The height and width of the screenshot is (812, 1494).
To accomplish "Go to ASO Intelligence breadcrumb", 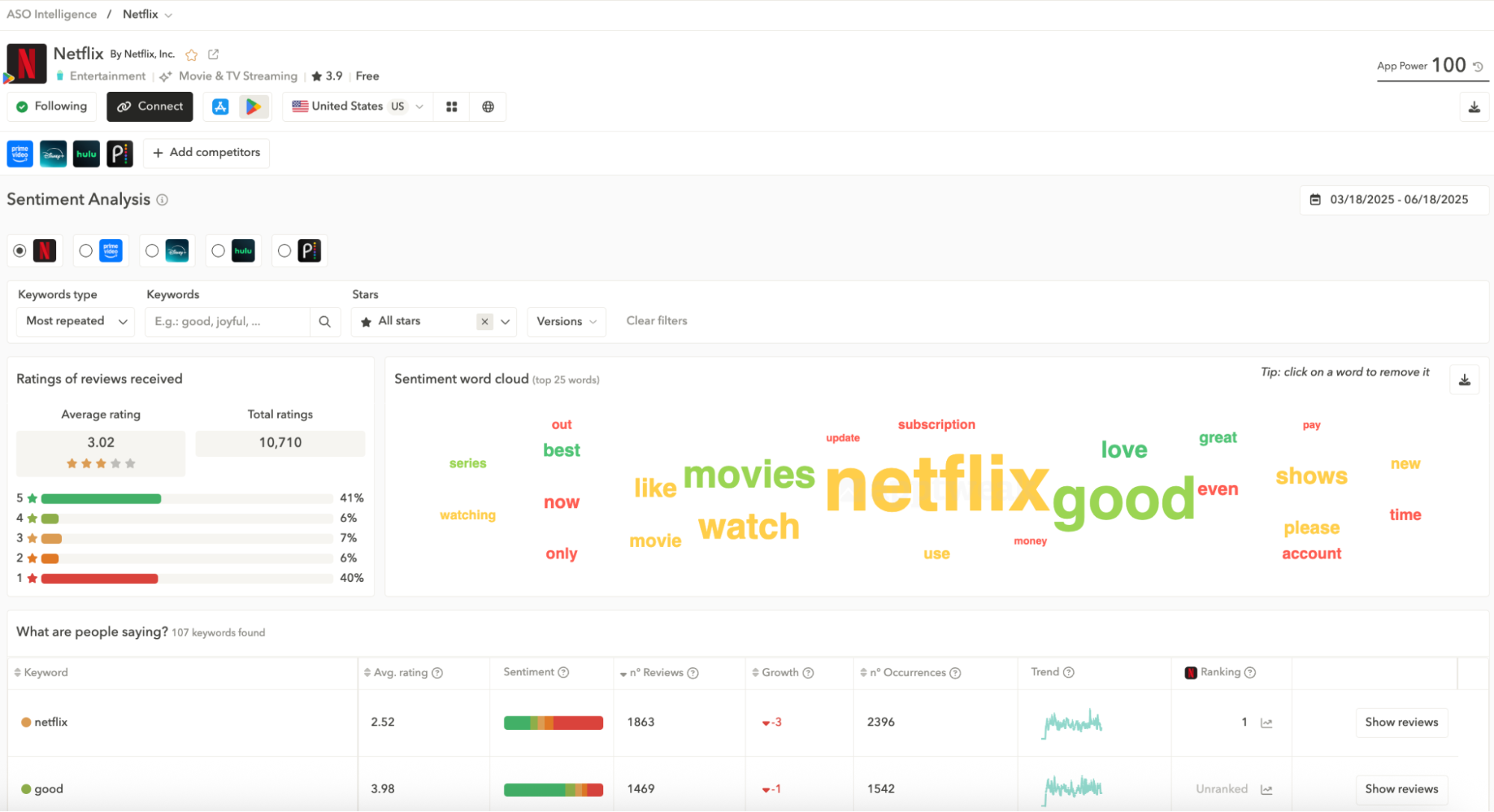I will [52, 14].
